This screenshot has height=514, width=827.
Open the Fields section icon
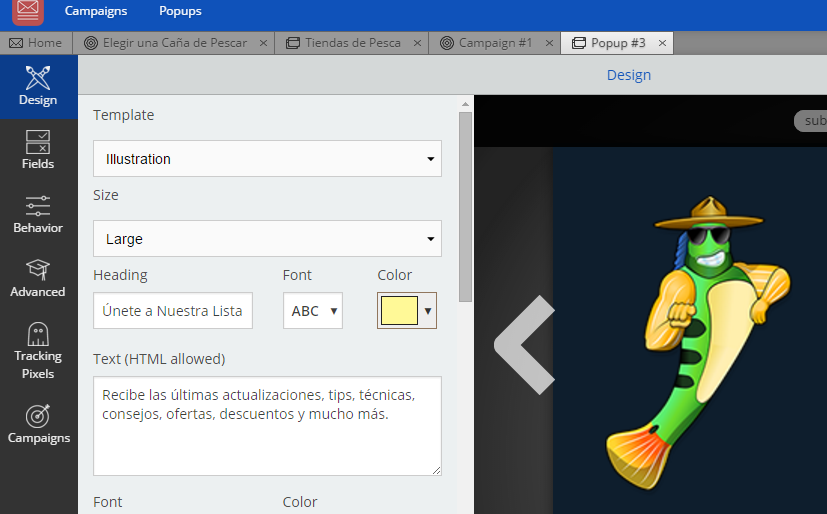pyautogui.click(x=38, y=150)
